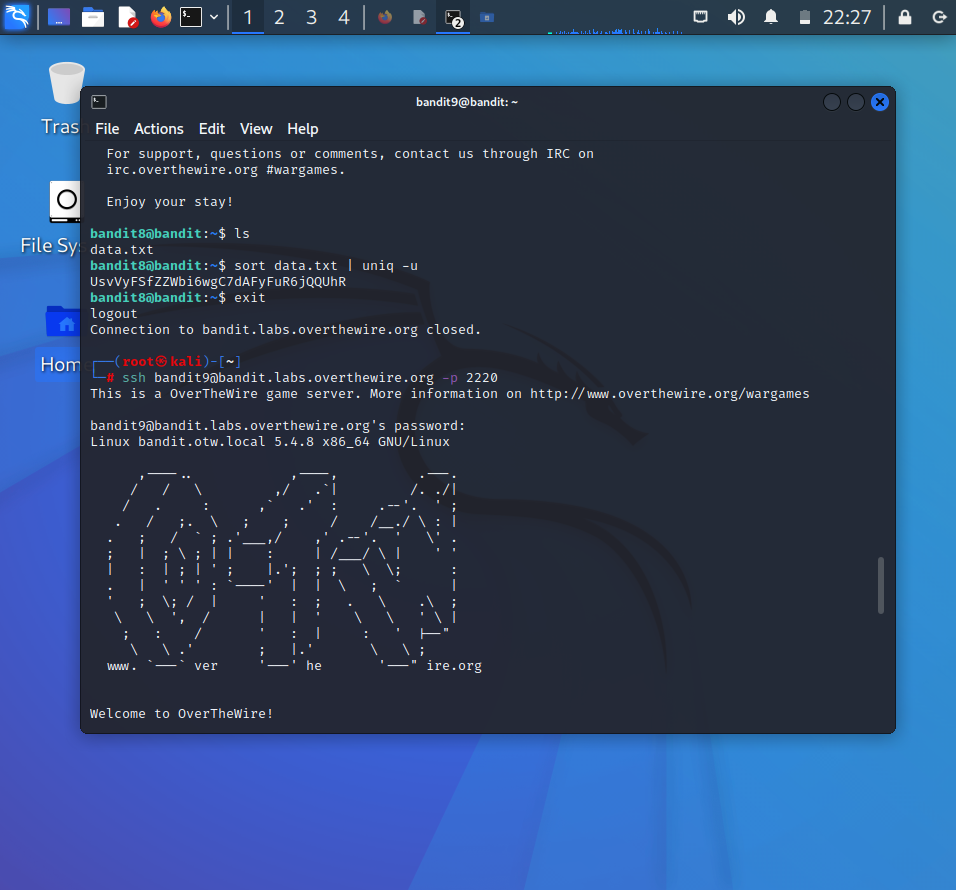Open the network manager tray icon
956x890 pixels.
[701, 17]
